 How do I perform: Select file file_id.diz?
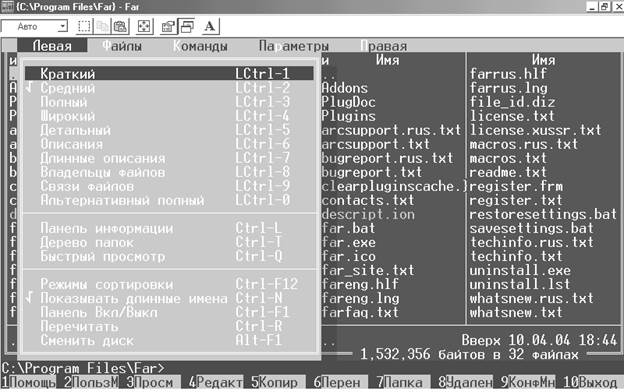pos(512,102)
